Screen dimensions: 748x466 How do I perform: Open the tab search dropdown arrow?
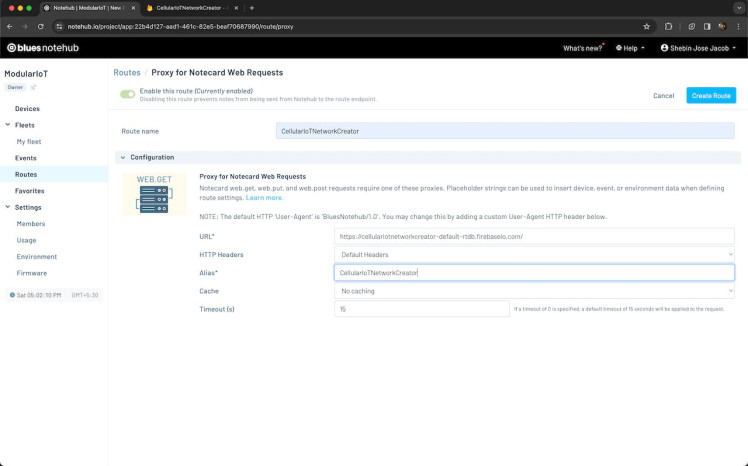[739, 8]
